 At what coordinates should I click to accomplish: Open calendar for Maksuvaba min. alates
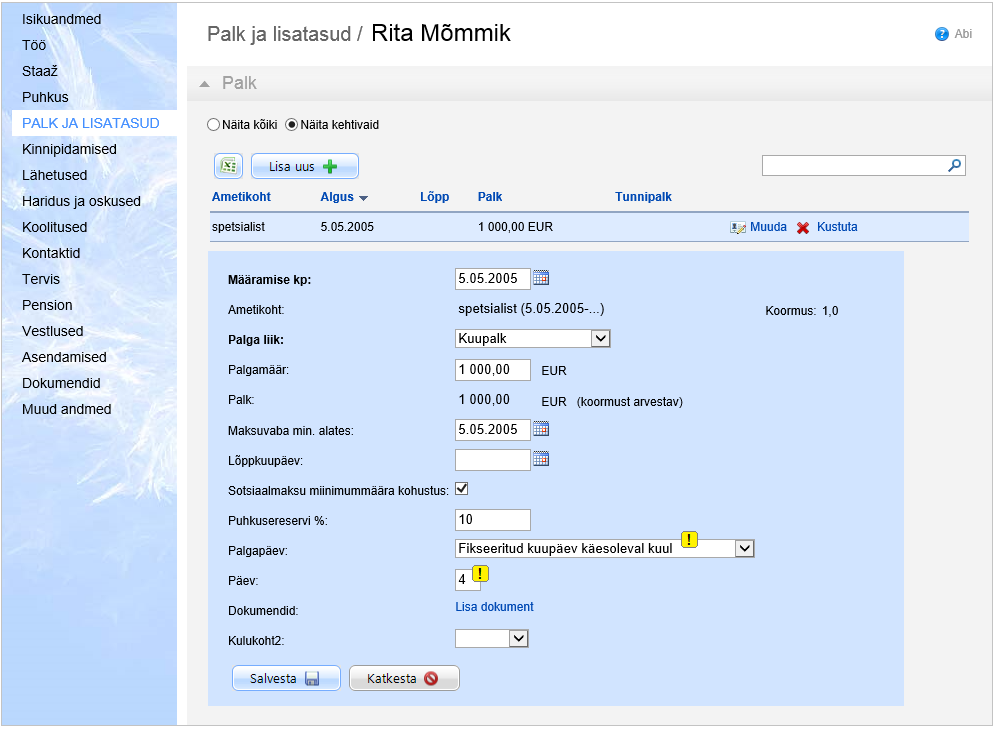point(541,429)
